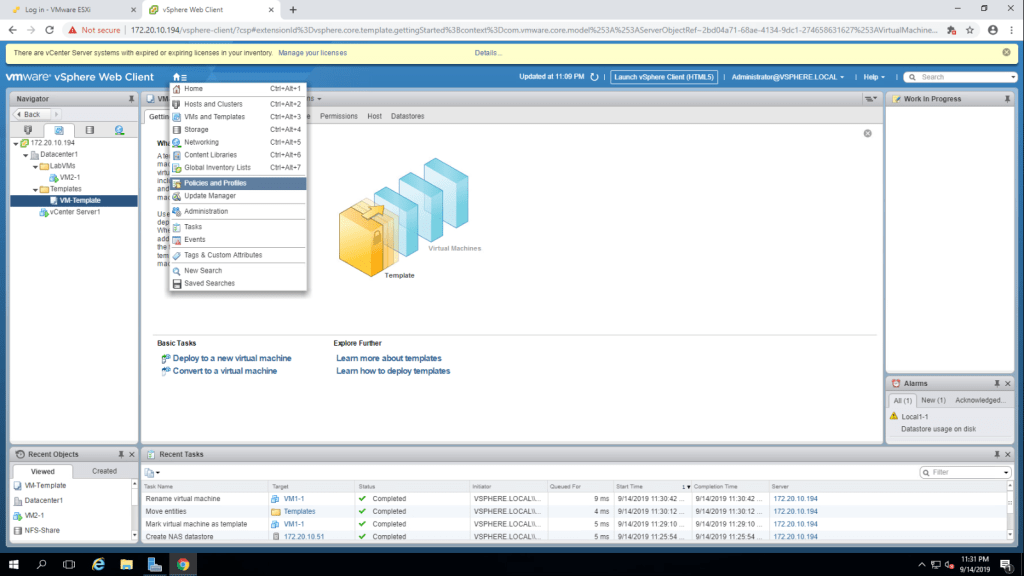Open Chrome from the Windows taskbar
The image size is (1024, 576).
pos(183,564)
